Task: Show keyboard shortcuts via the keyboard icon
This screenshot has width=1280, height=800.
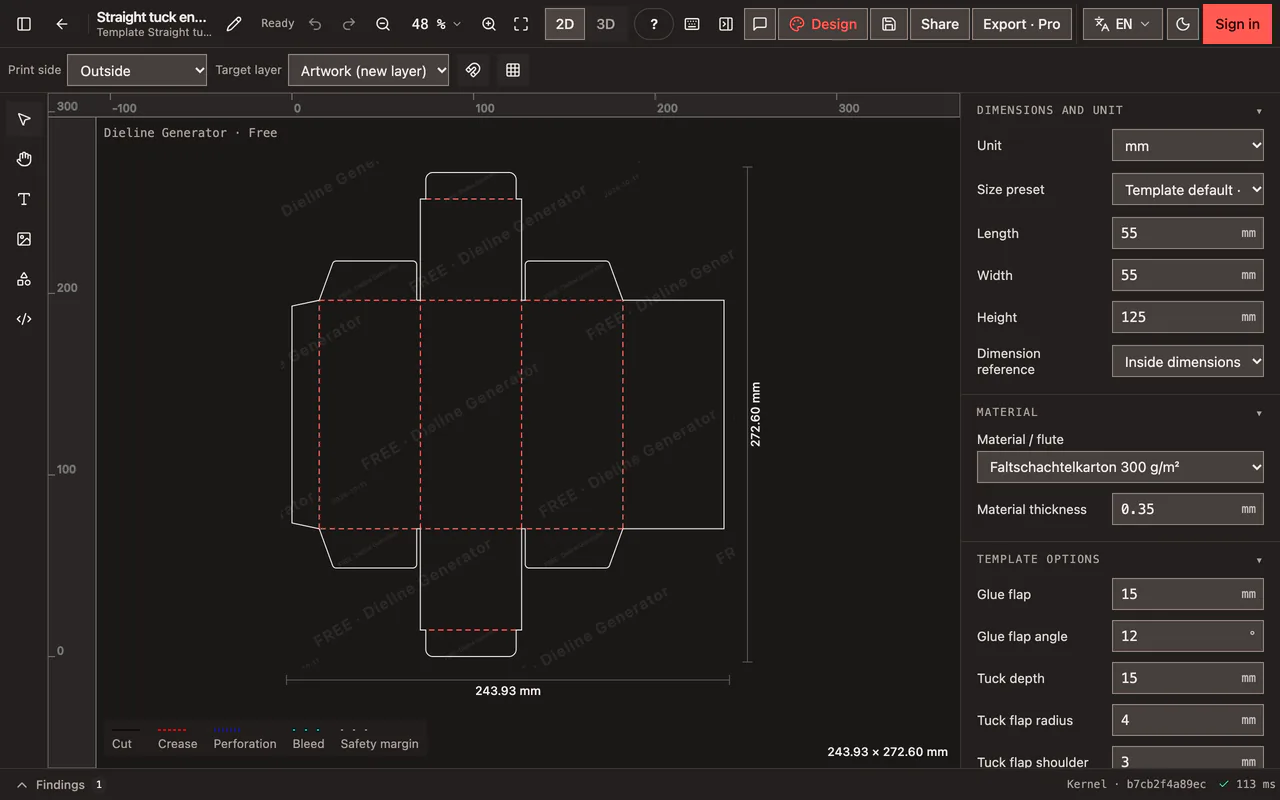Action: (x=692, y=24)
